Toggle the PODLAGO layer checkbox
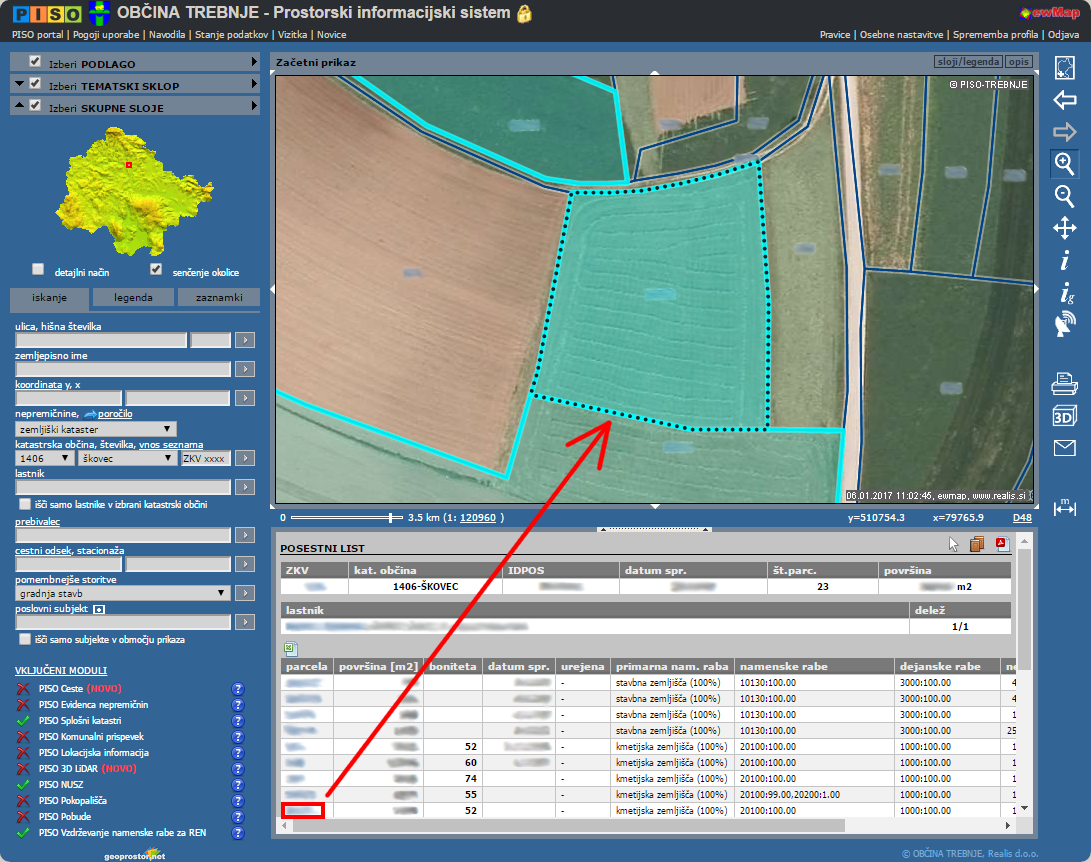 tap(35, 62)
